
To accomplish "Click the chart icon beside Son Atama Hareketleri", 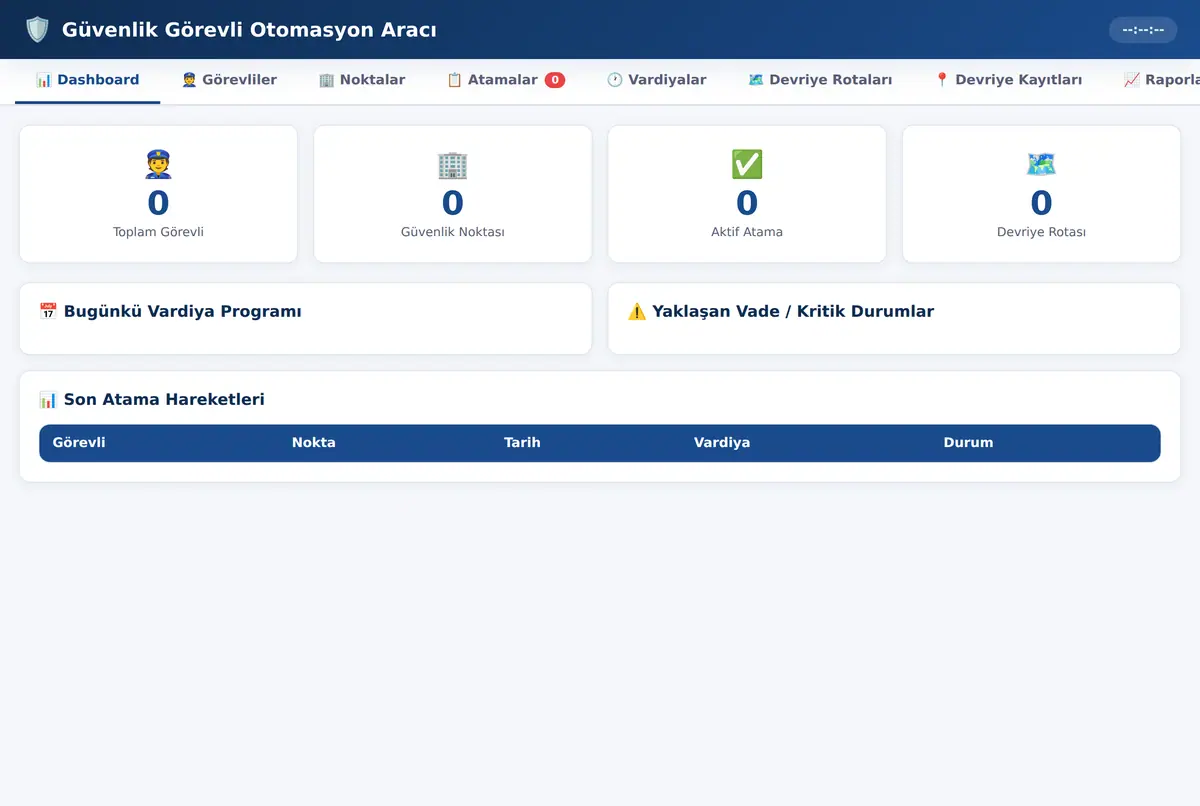I will (48, 399).
